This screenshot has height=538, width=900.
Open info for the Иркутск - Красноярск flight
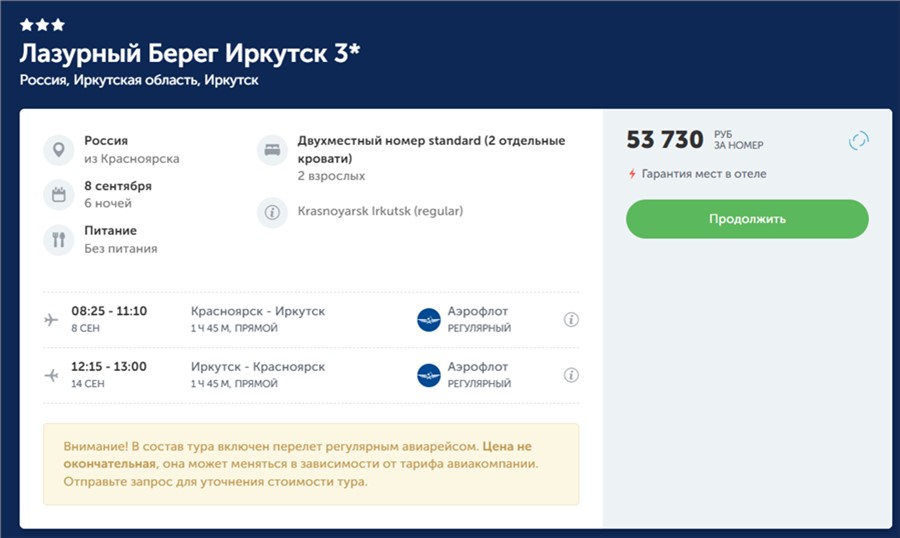click(x=571, y=375)
